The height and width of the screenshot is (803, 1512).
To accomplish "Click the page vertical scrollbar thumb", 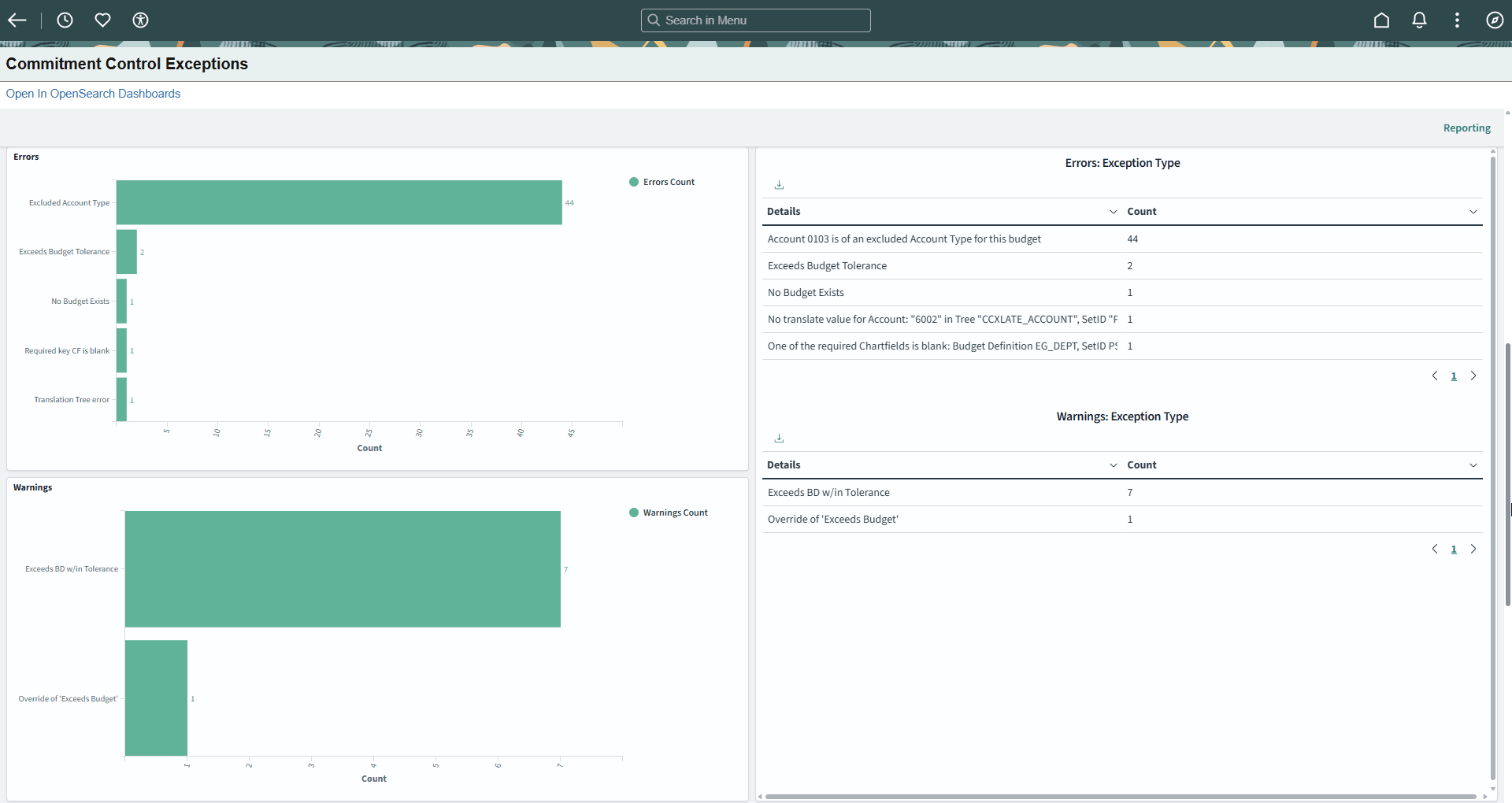I will pos(1508,475).
